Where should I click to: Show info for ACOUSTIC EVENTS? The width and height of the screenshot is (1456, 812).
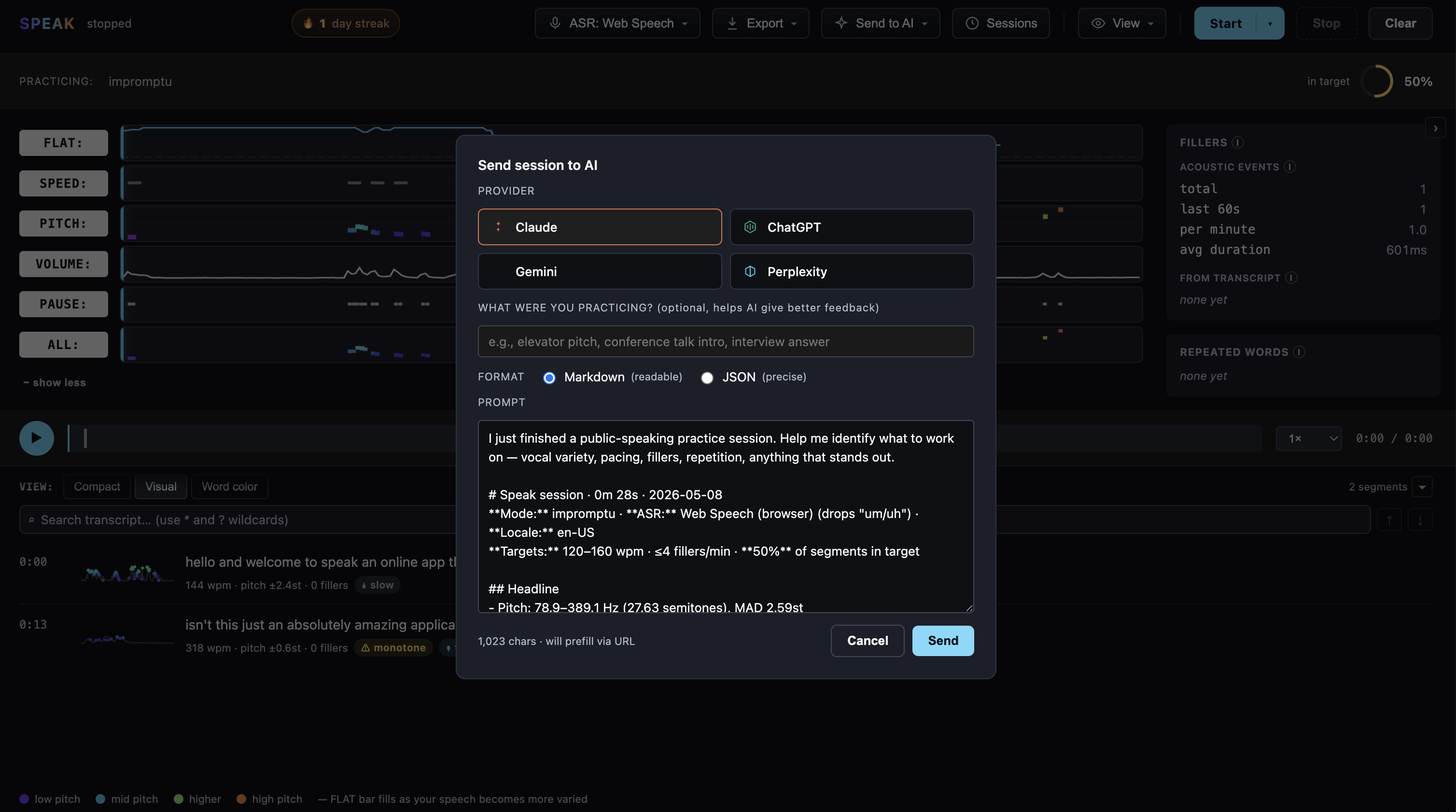pos(1290,167)
